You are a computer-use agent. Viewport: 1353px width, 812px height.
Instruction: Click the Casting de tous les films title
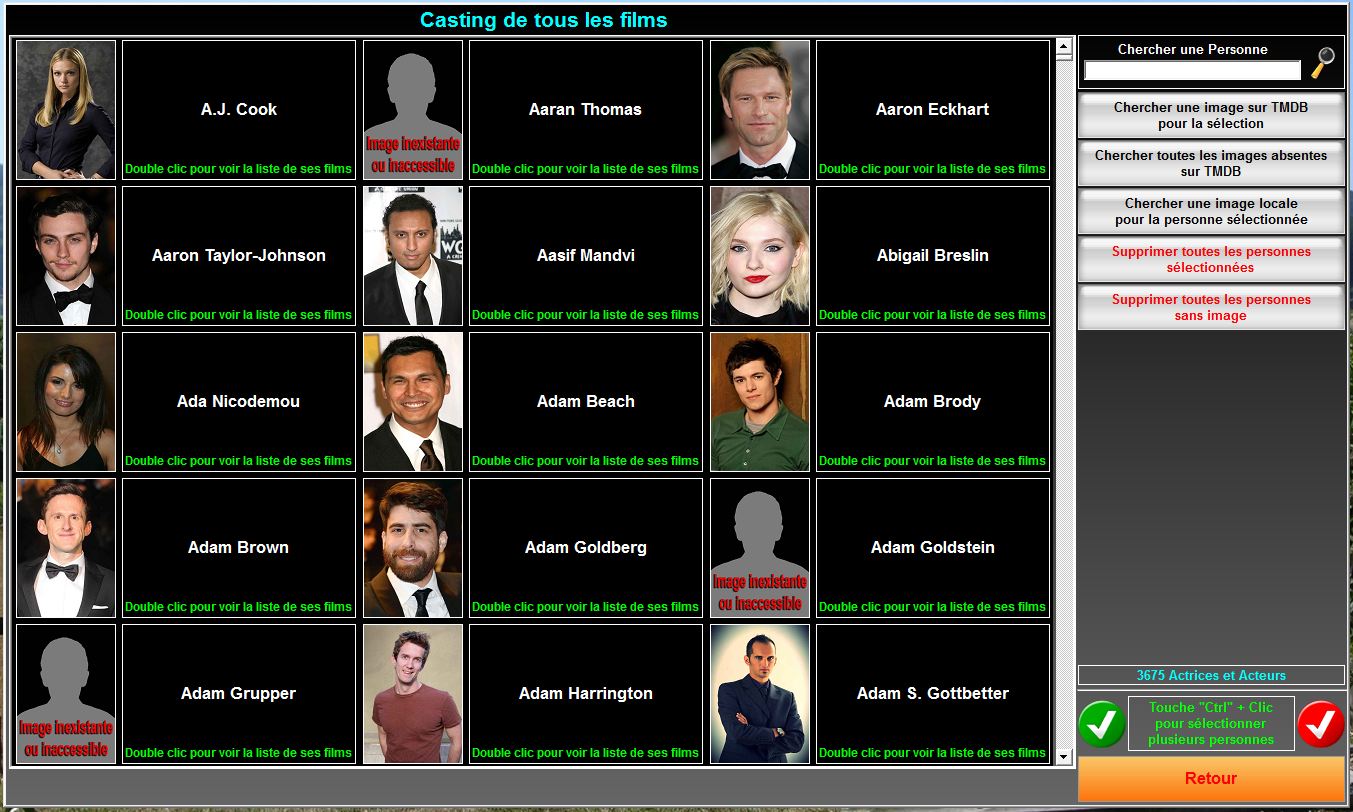click(x=543, y=20)
